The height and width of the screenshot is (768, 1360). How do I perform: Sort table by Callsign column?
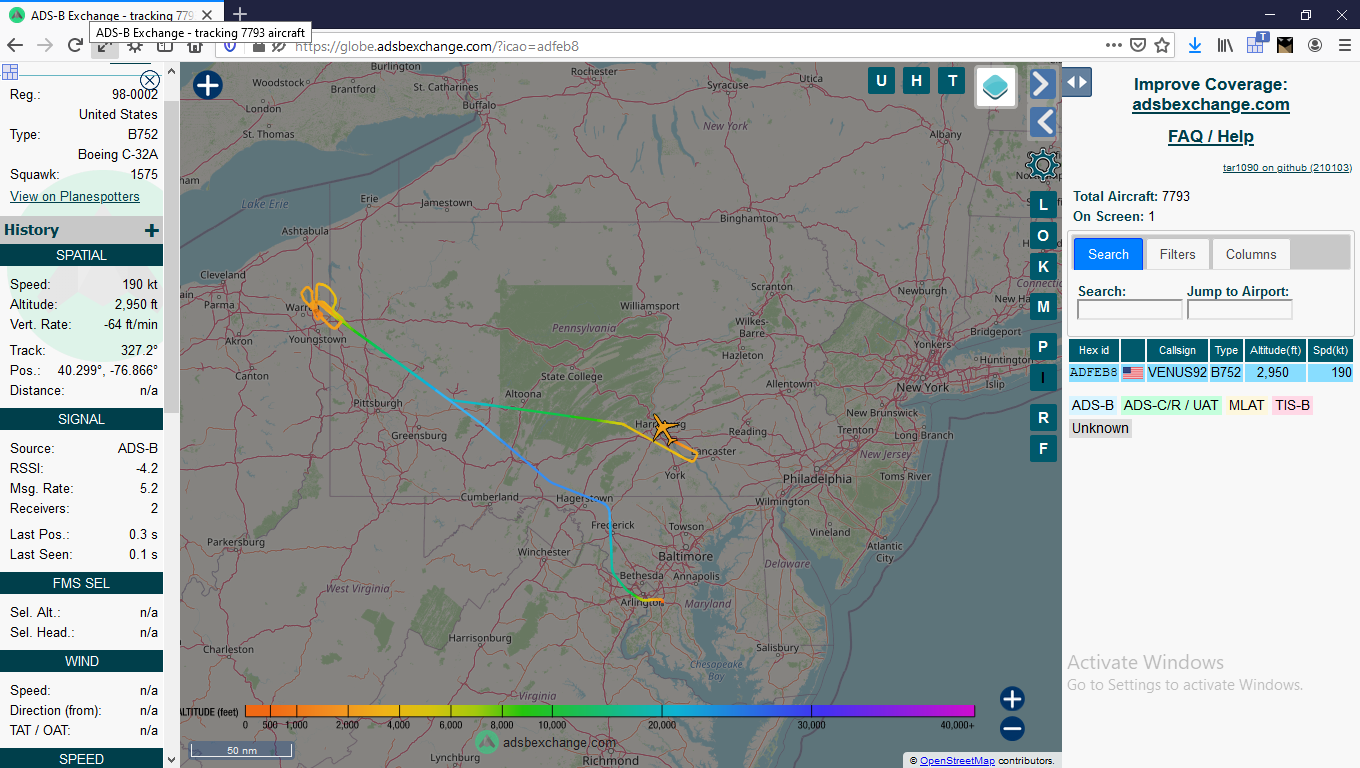coord(1177,350)
